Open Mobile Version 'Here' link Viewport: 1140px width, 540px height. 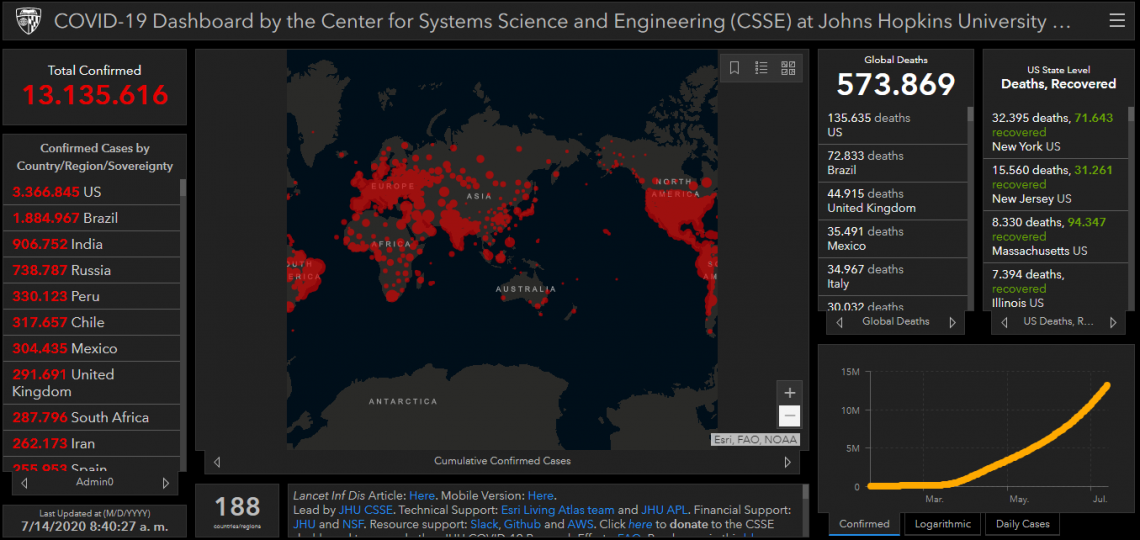pos(540,496)
